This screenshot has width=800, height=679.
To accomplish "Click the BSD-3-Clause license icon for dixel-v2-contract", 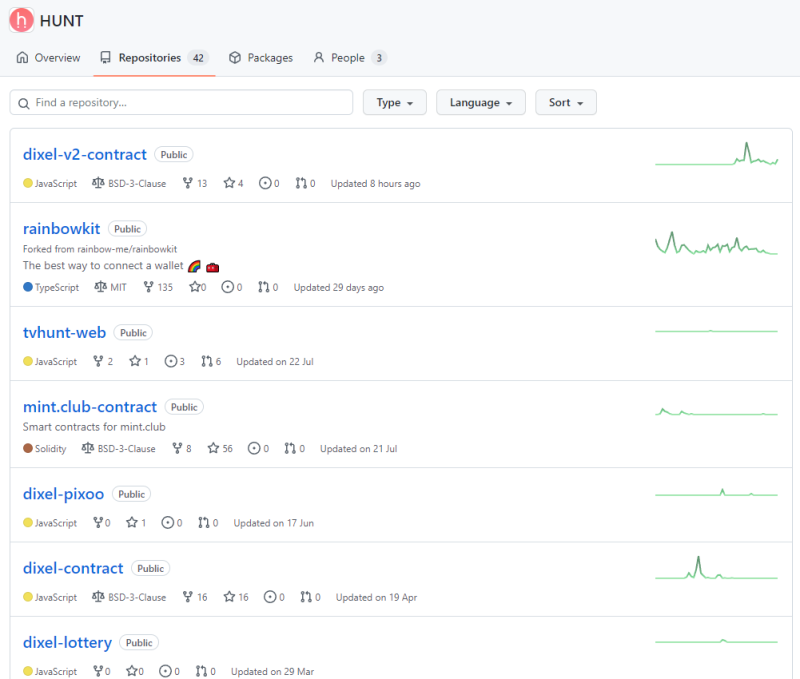I will 98,183.
